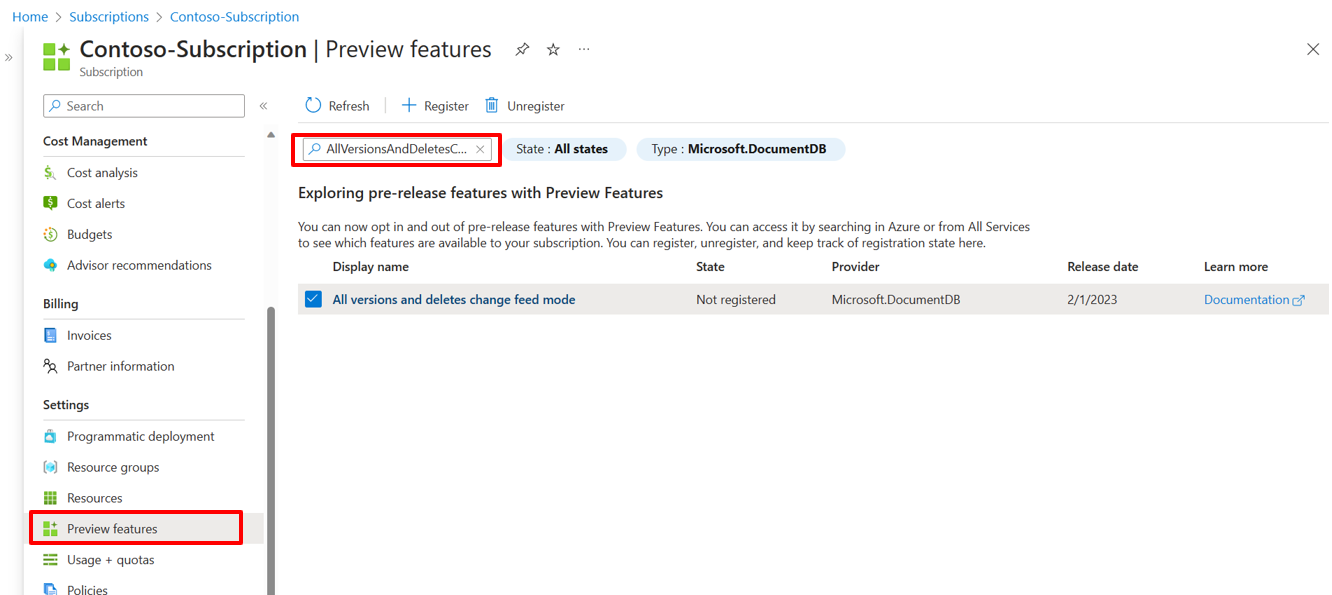
Task: Focus the sidebar Search field
Action: 144,106
